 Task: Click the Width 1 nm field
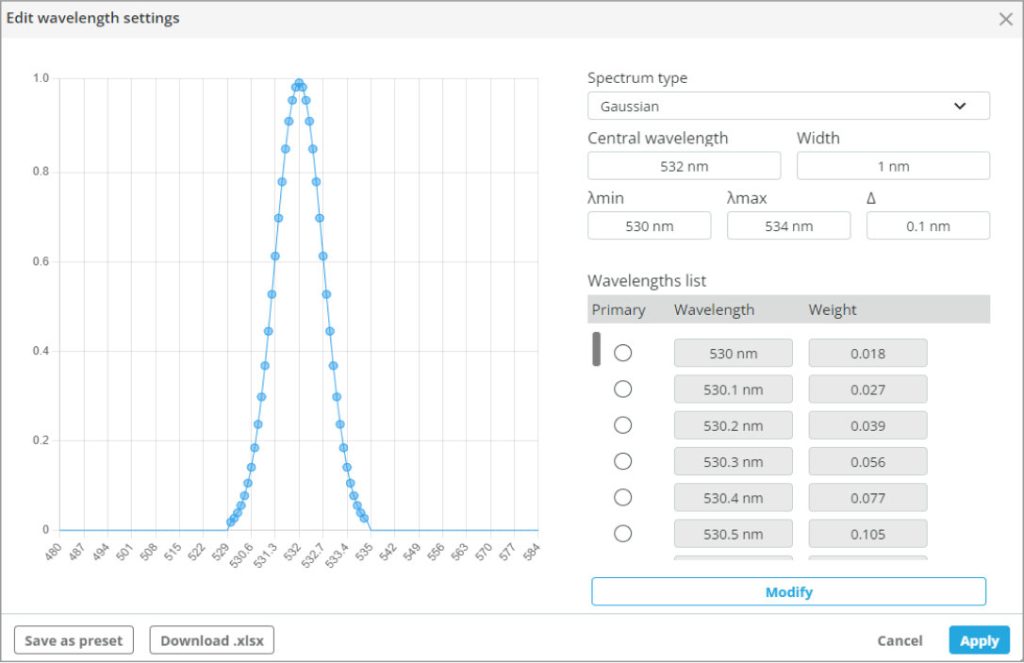click(893, 166)
